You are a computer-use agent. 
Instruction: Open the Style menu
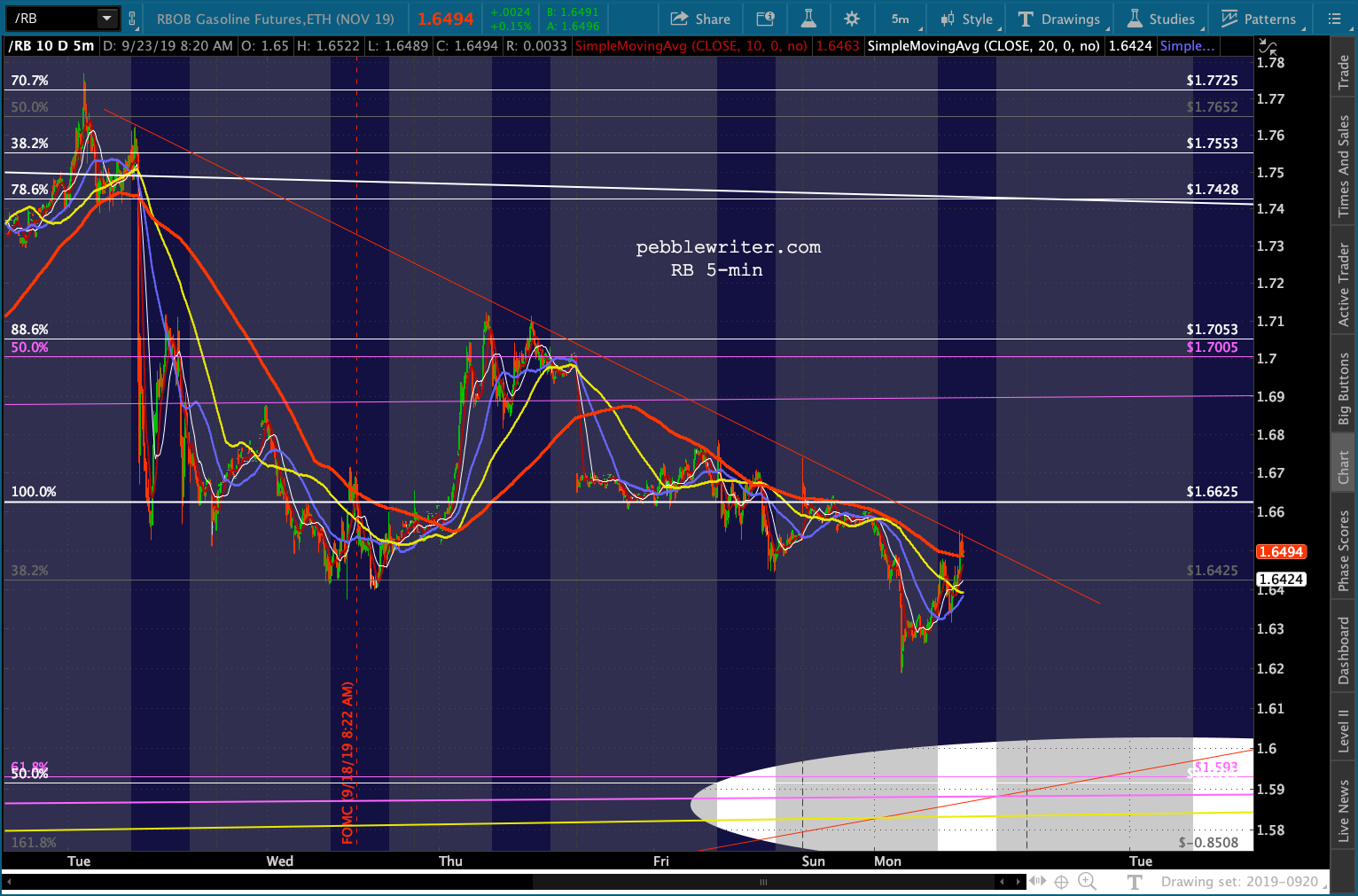tap(968, 19)
